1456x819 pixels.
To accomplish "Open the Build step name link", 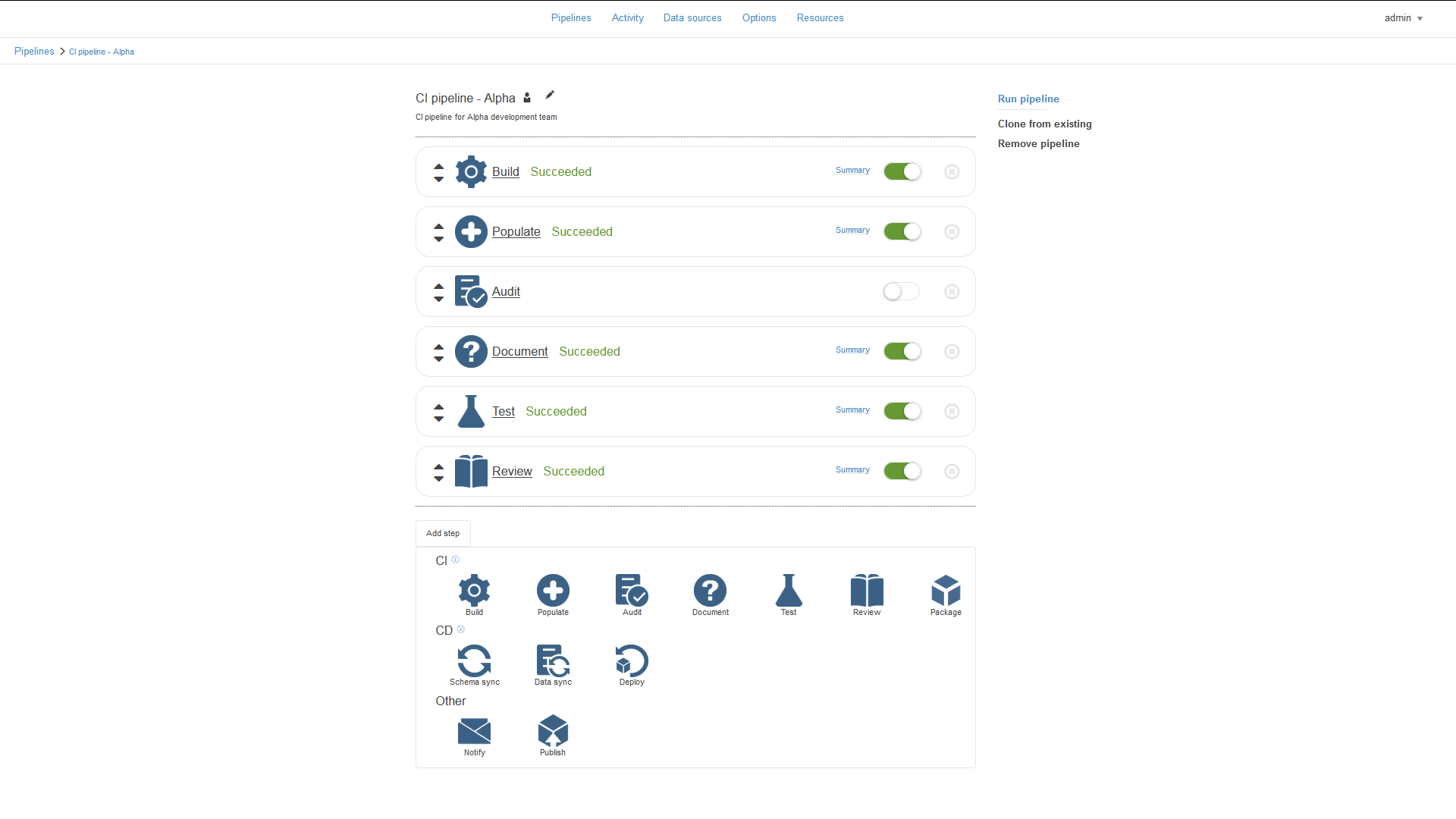I will [x=505, y=171].
